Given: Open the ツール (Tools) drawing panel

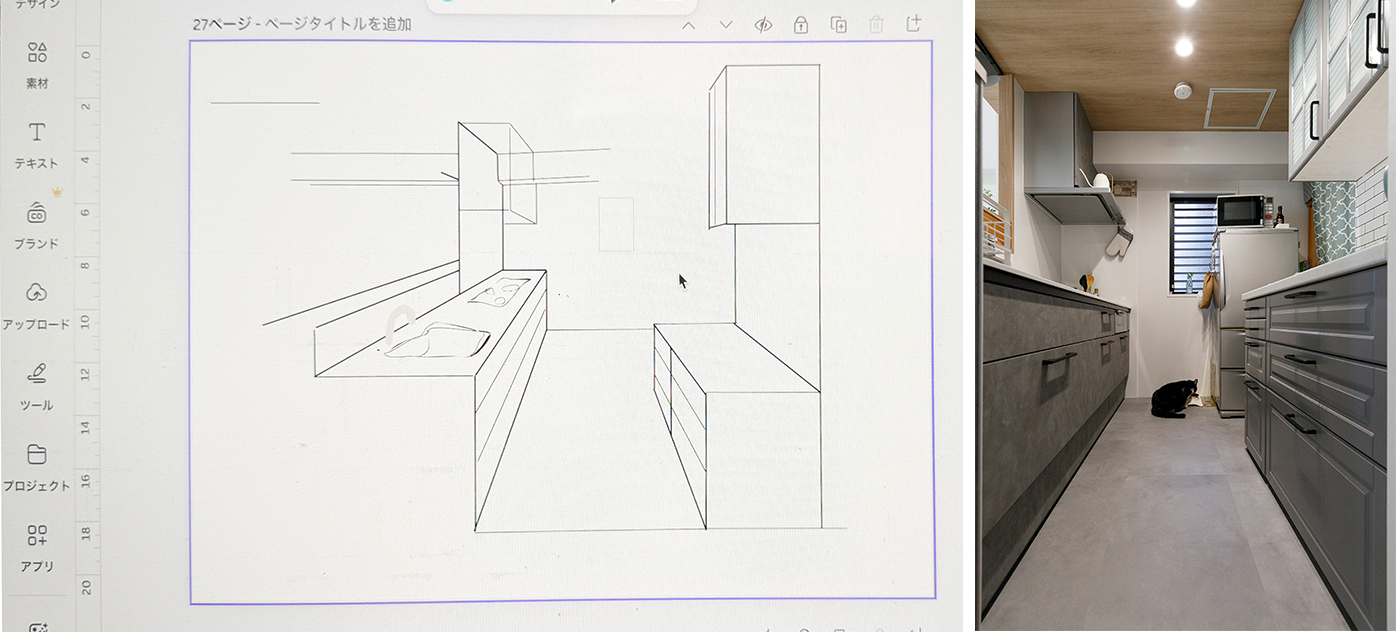Looking at the screenshot, I should pos(37,385).
